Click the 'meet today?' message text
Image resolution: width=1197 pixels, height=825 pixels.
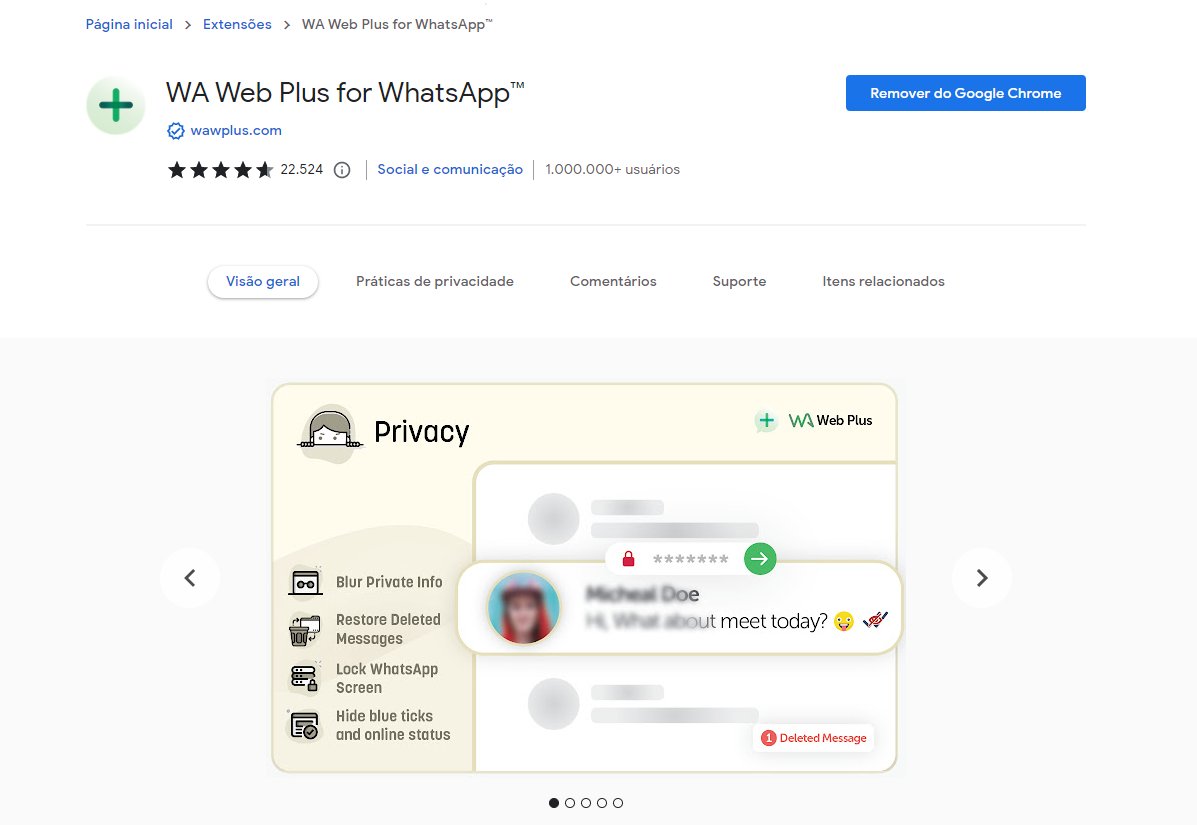(x=773, y=621)
